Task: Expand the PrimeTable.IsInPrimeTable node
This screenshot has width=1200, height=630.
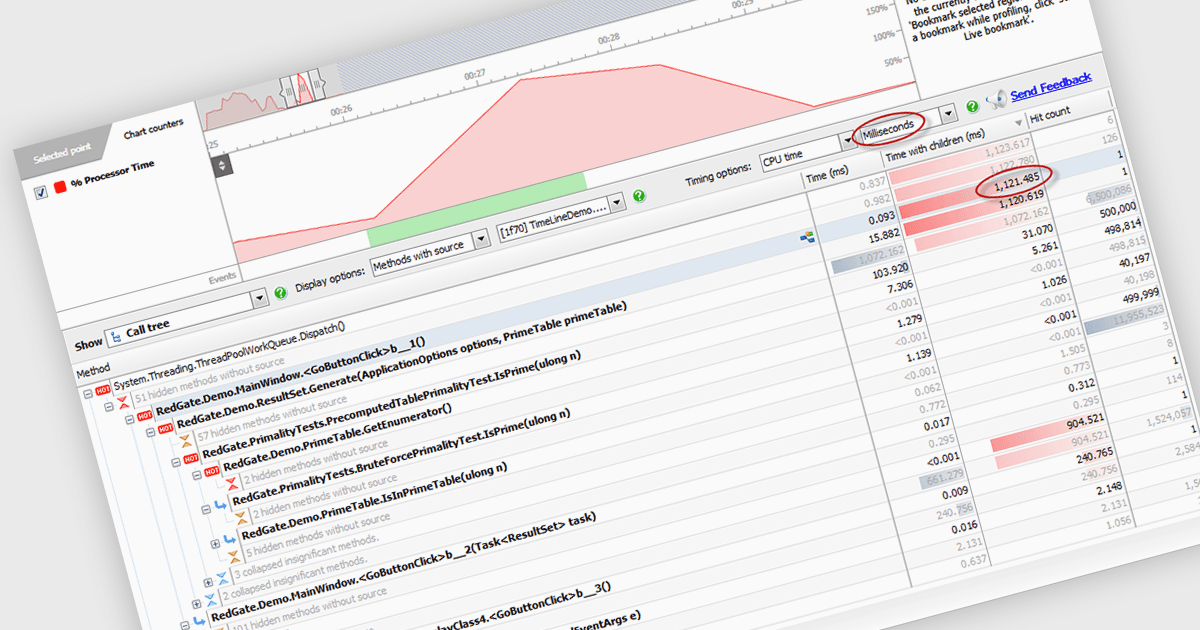Action: pos(215,542)
